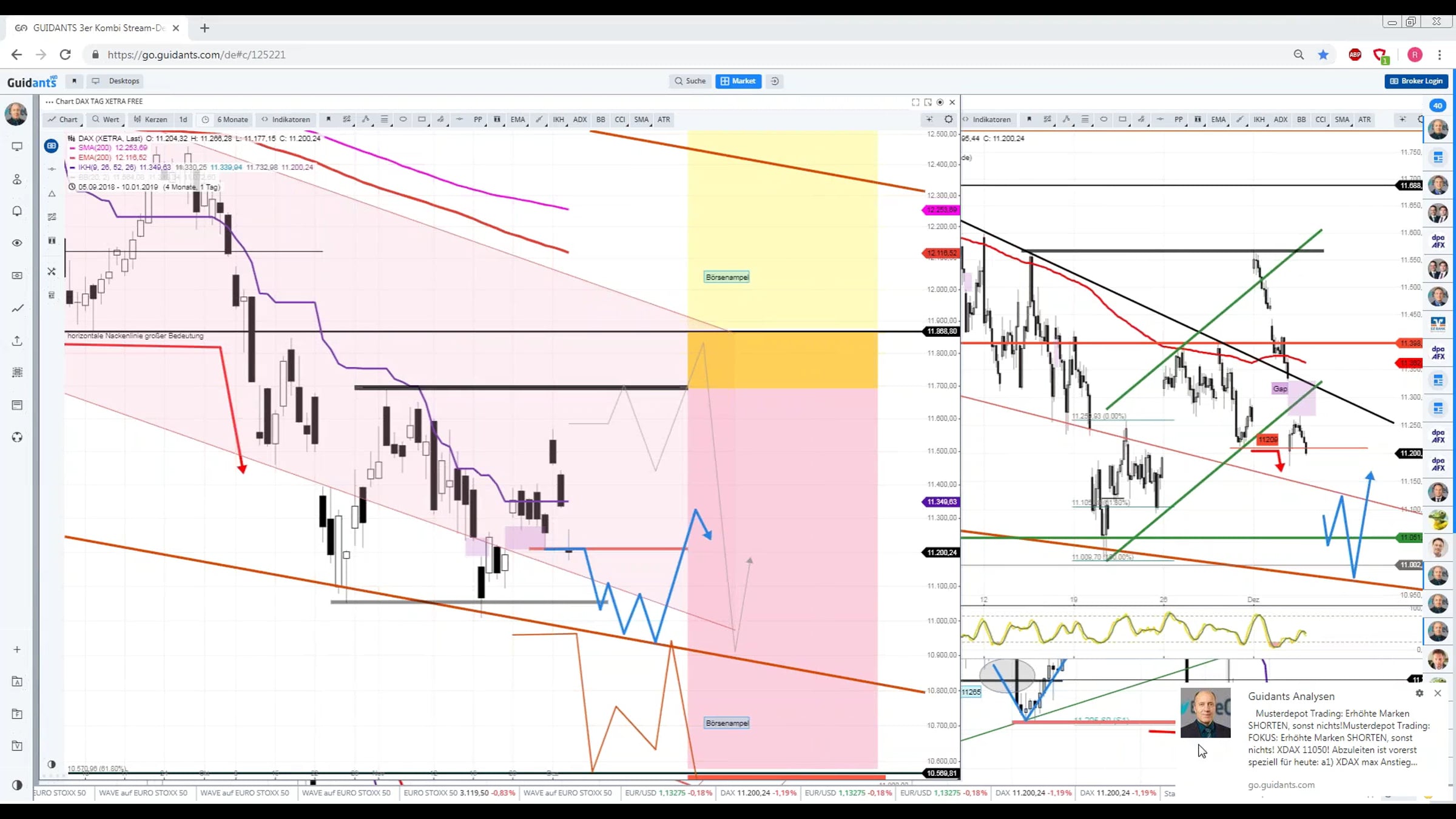Open the watchlist eye icon in left sidebar

17,243
